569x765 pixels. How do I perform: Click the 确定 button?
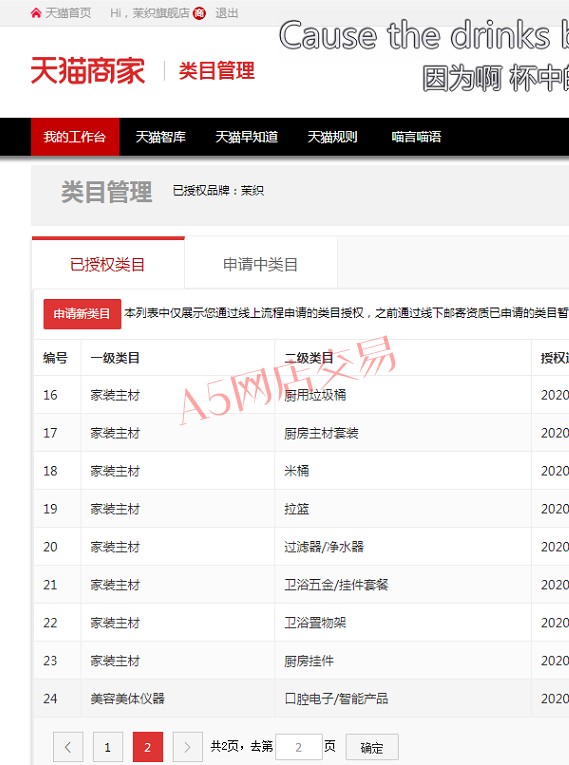point(372,747)
